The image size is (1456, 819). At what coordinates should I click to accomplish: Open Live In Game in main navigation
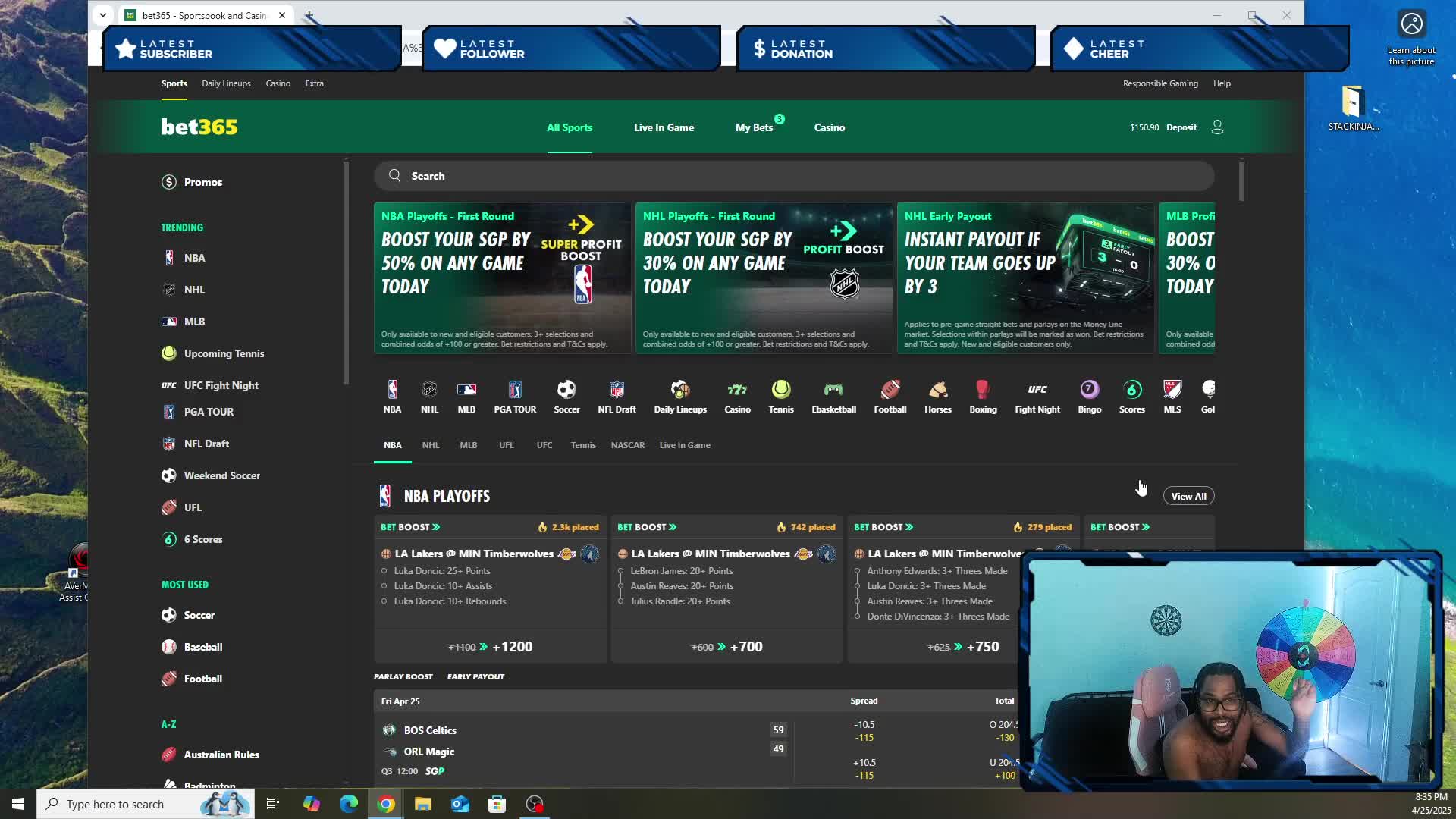pos(664,127)
